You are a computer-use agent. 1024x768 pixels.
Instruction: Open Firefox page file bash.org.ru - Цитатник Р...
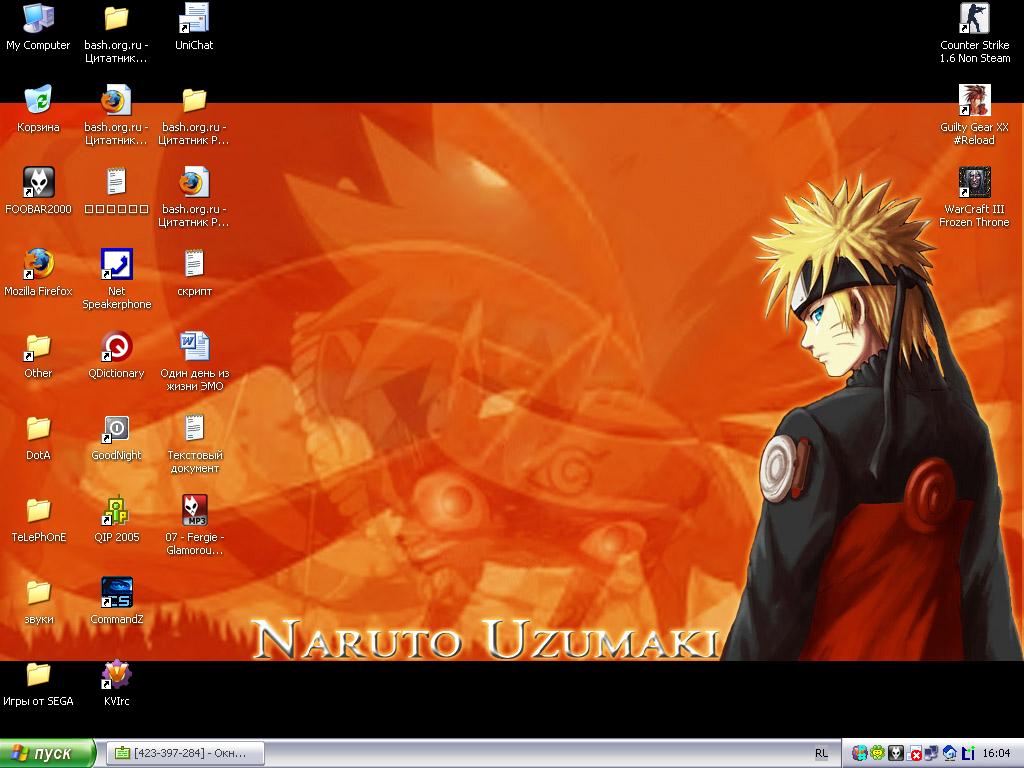coord(194,197)
